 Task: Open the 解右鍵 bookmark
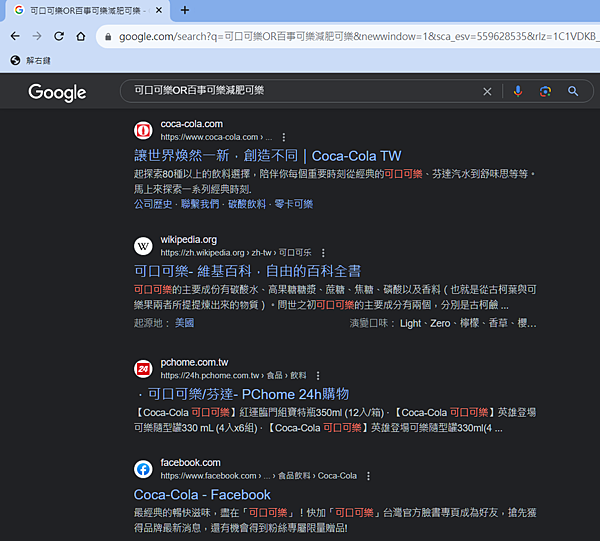pos(31,60)
